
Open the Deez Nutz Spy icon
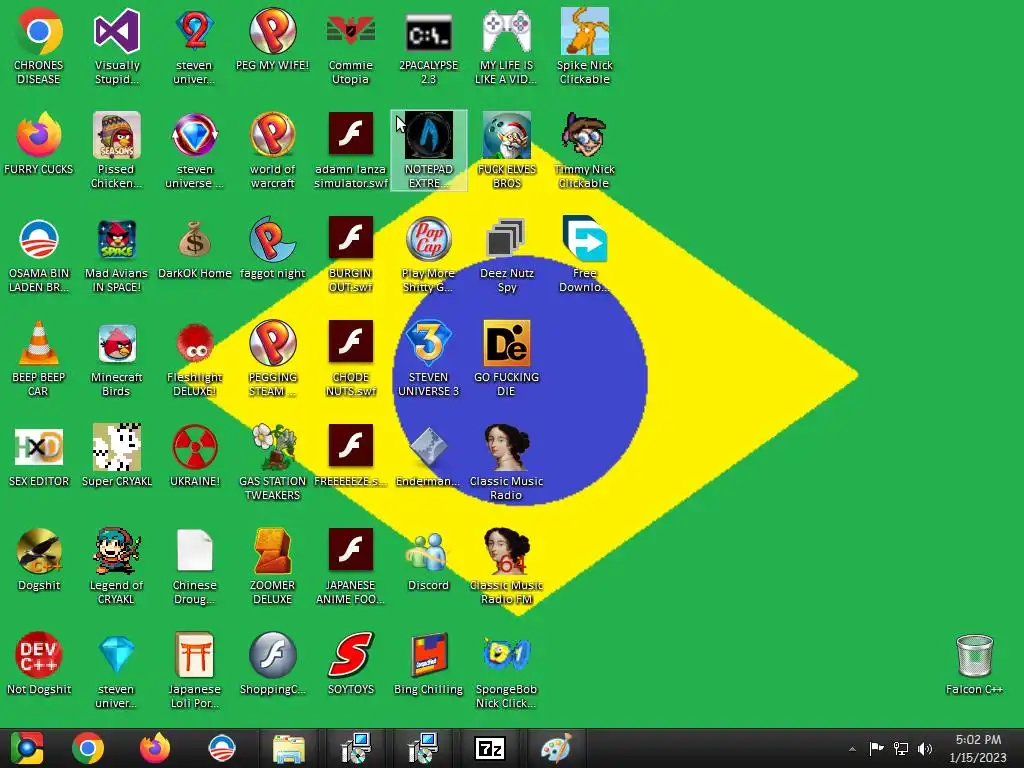pyautogui.click(x=507, y=254)
